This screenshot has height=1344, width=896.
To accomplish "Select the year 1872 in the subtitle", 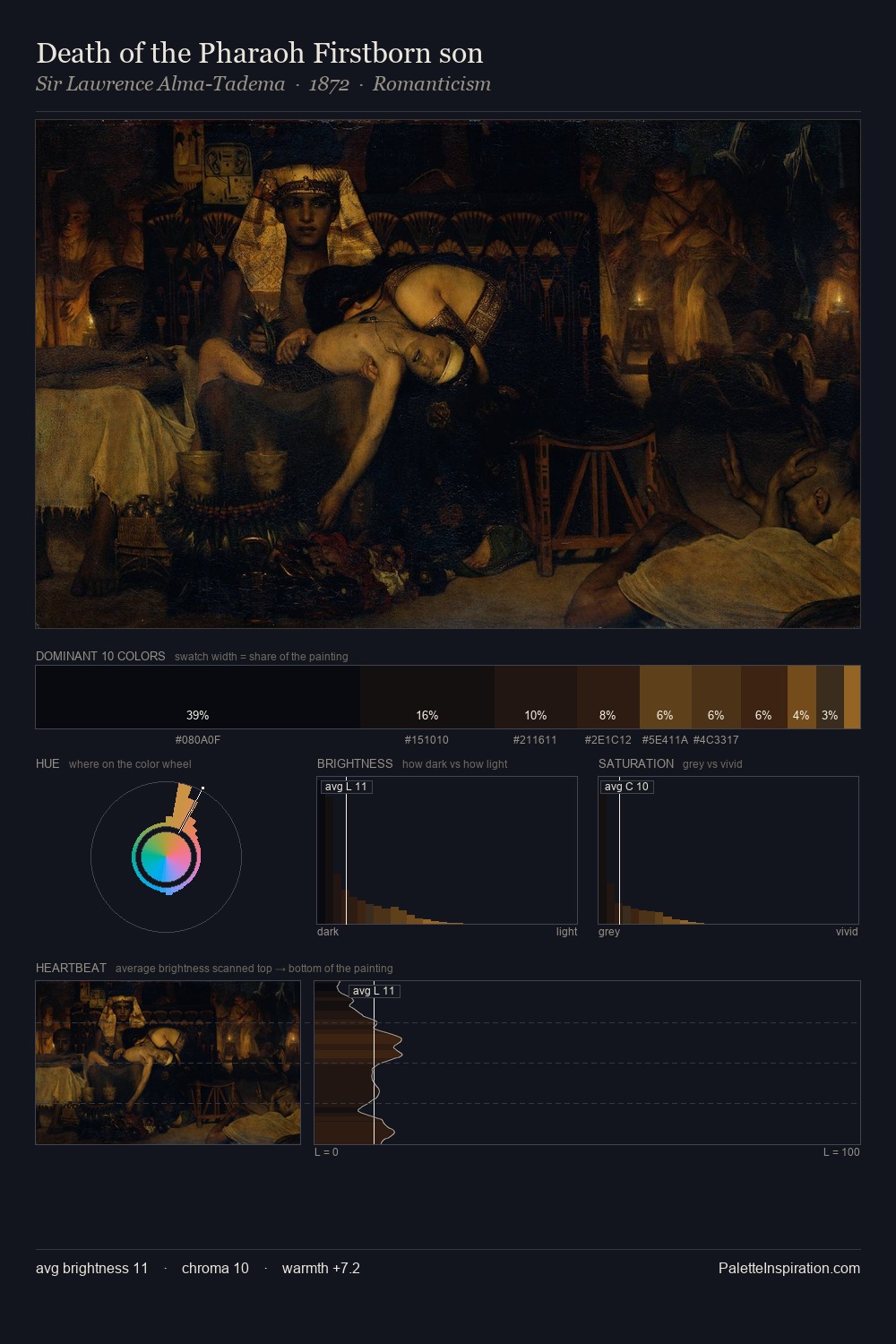I will (x=329, y=84).
